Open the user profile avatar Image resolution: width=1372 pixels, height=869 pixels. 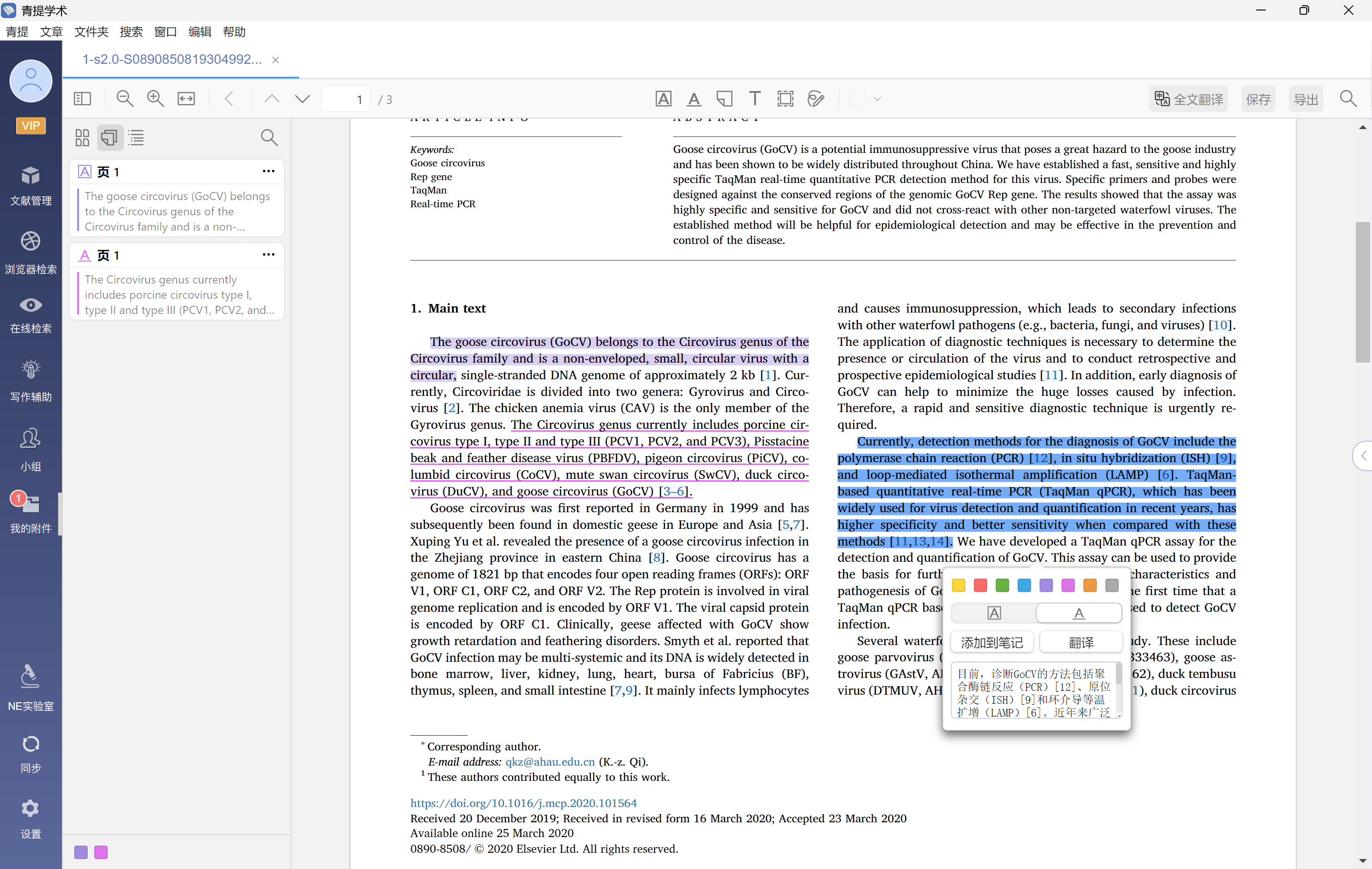click(31, 81)
